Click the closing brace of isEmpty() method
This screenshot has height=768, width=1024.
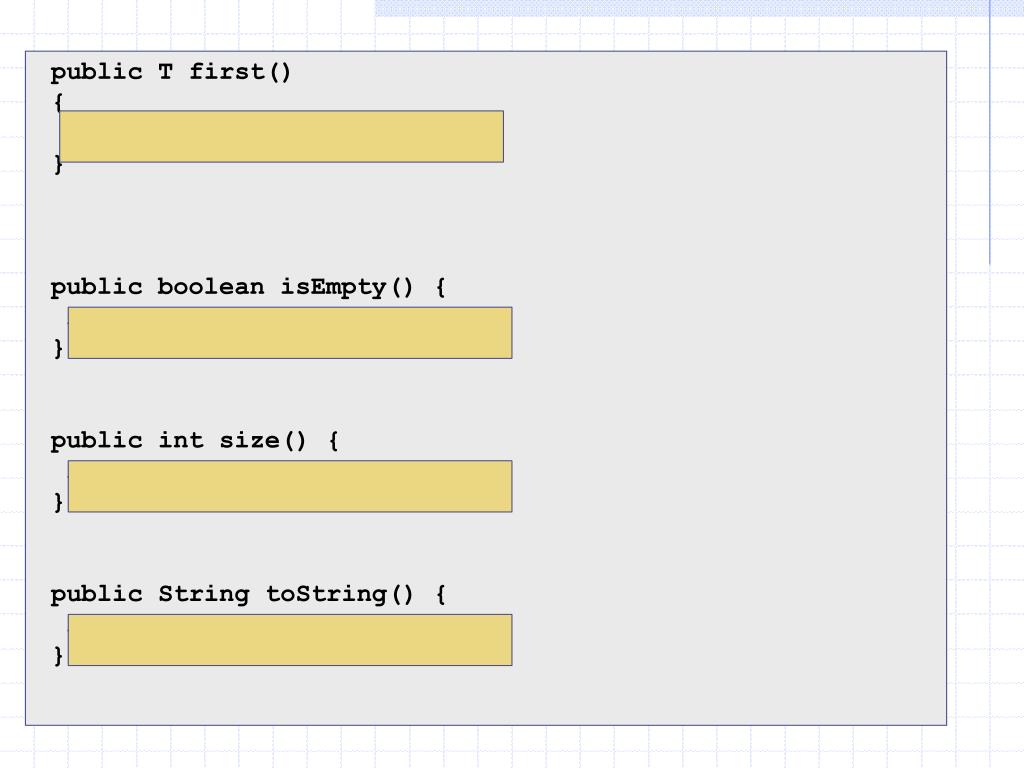pyautogui.click(x=58, y=348)
